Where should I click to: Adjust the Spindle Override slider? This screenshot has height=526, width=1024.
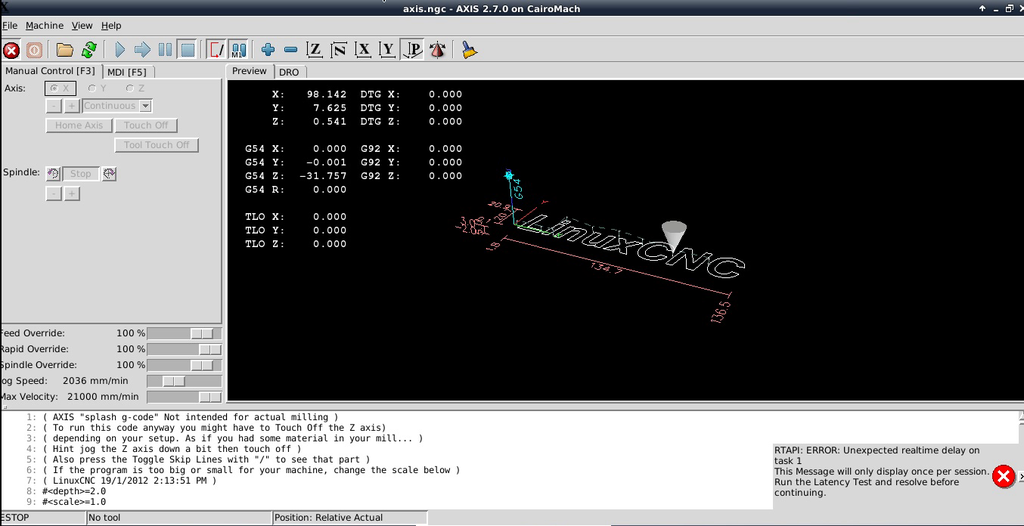(184, 365)
